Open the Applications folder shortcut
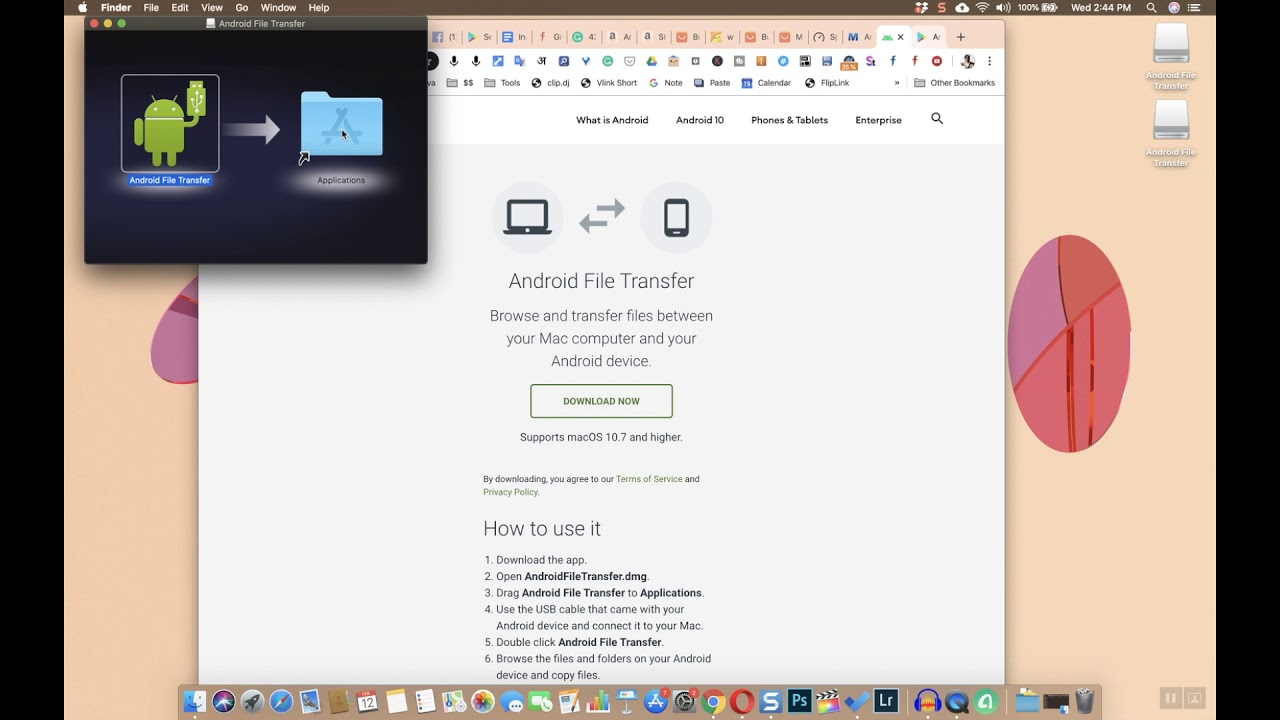 [x=341, y=125]
